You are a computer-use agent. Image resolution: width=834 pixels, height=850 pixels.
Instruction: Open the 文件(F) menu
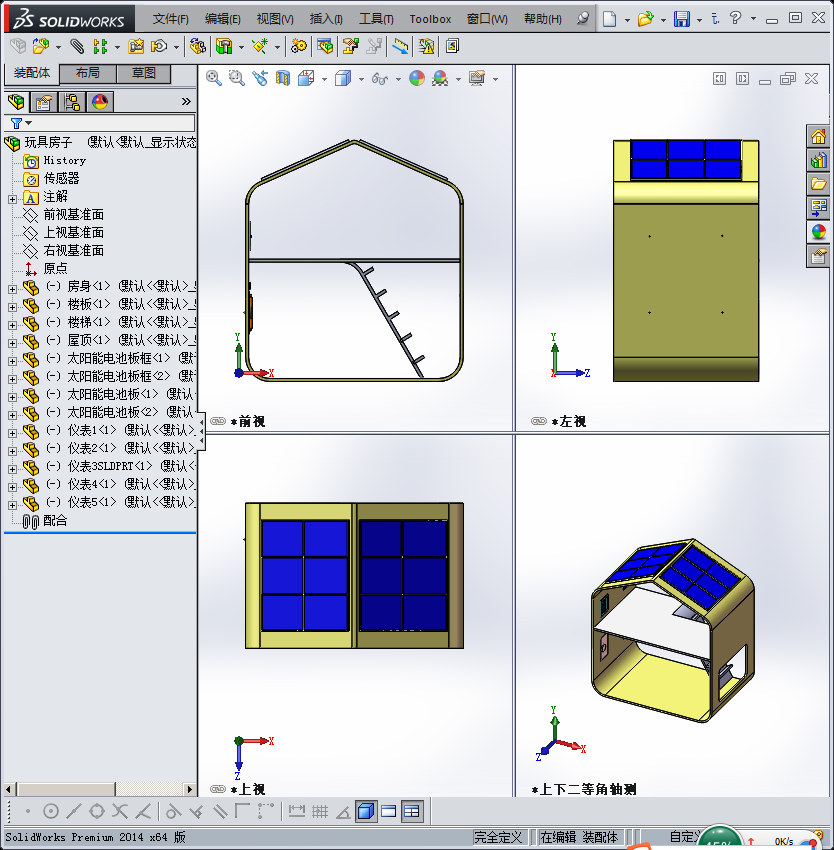(x=171, y=19)
